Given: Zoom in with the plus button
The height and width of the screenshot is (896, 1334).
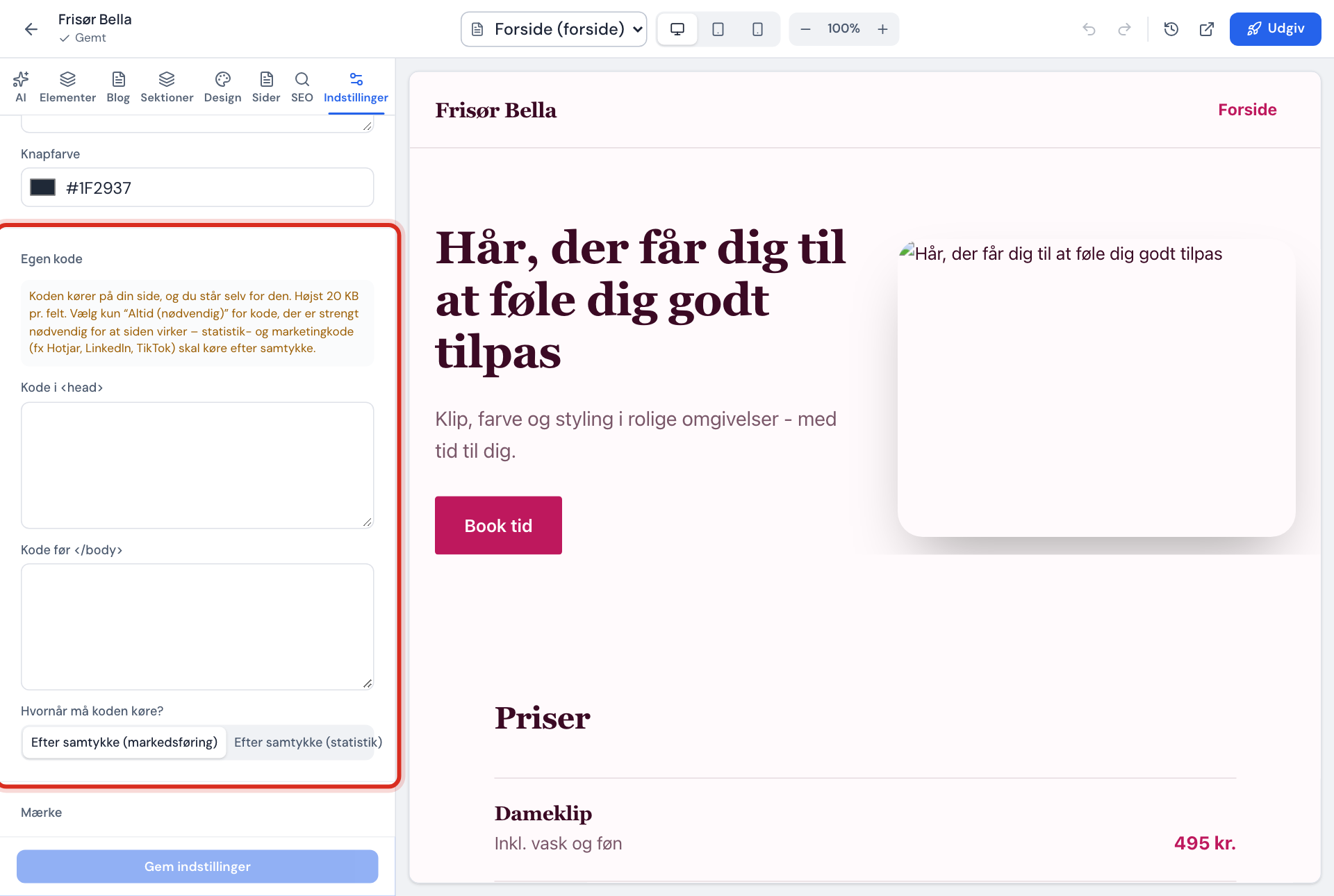Looking at the screenshot, I should 882,29.
